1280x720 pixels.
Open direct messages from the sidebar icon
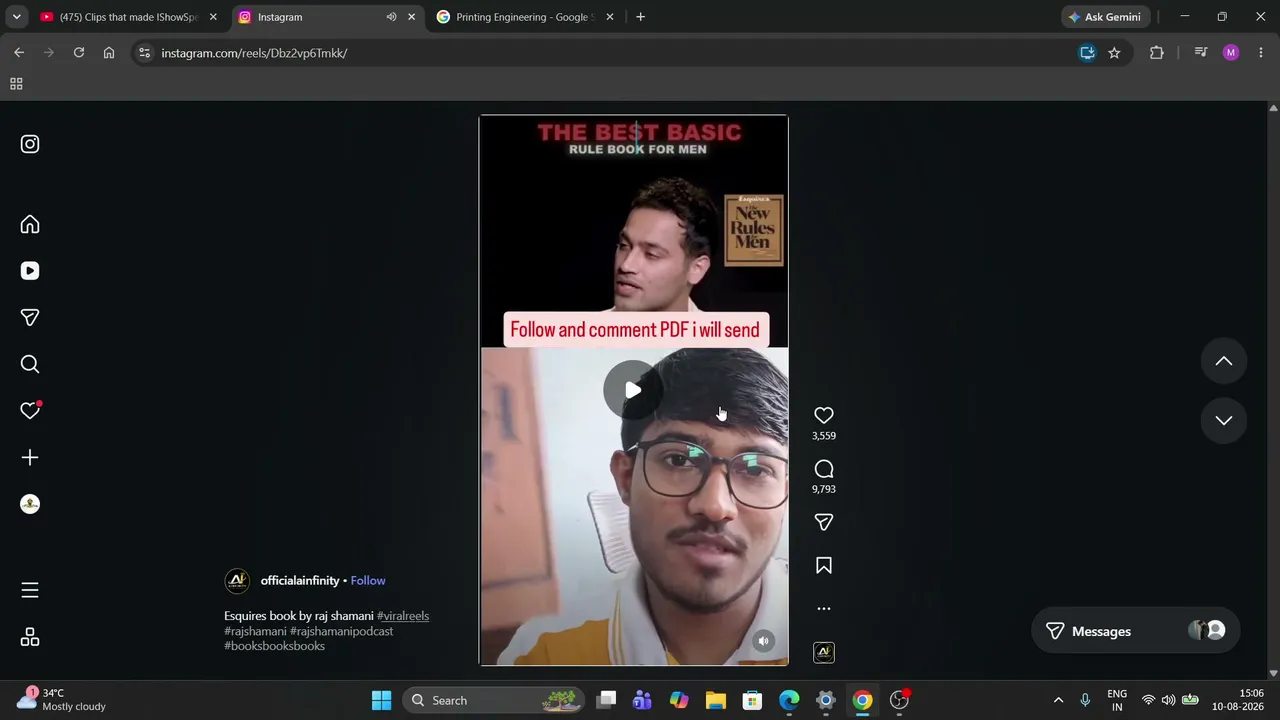click(x=30, y=317)
